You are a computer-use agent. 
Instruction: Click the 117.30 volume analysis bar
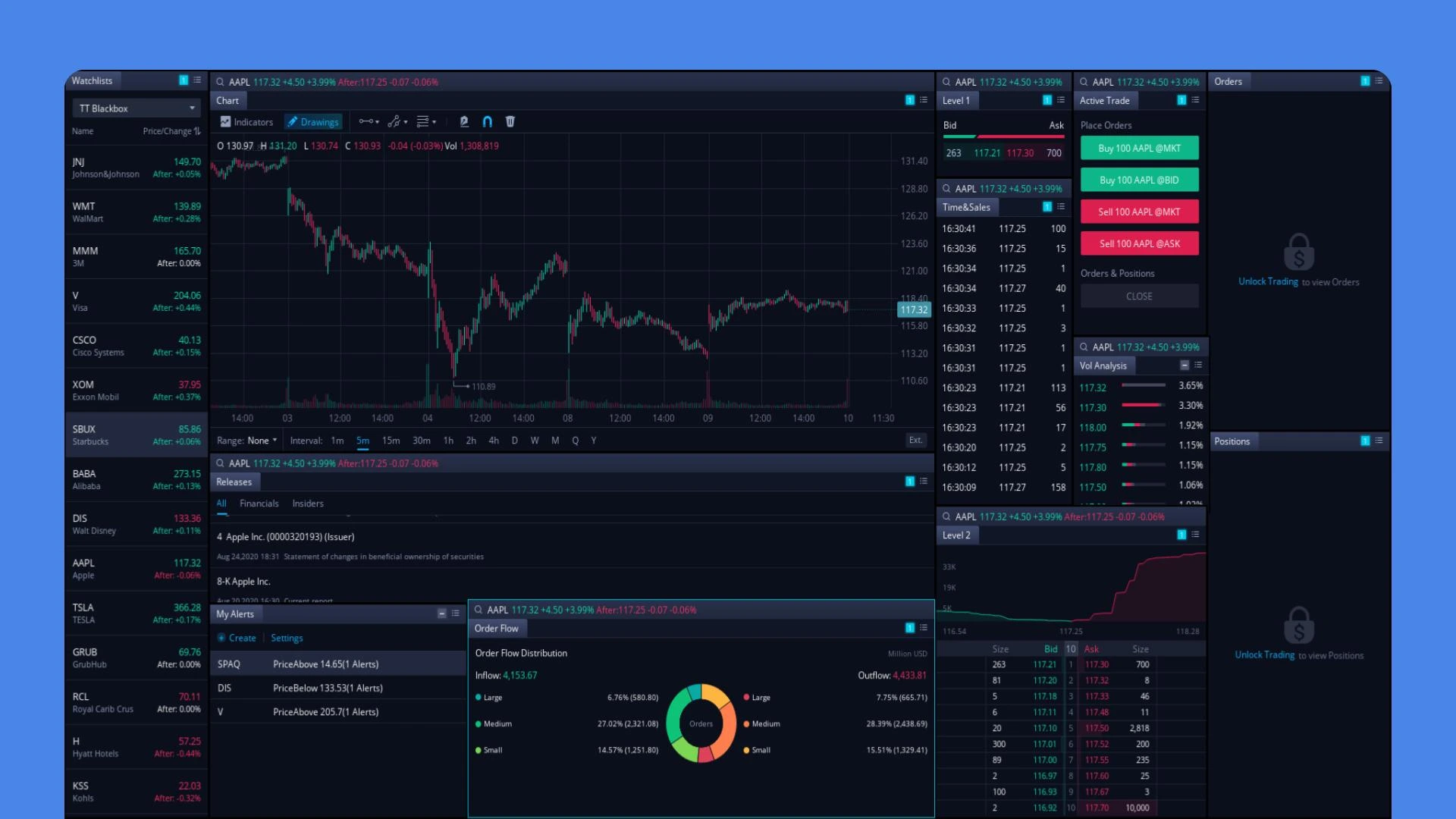point(1143,406)
